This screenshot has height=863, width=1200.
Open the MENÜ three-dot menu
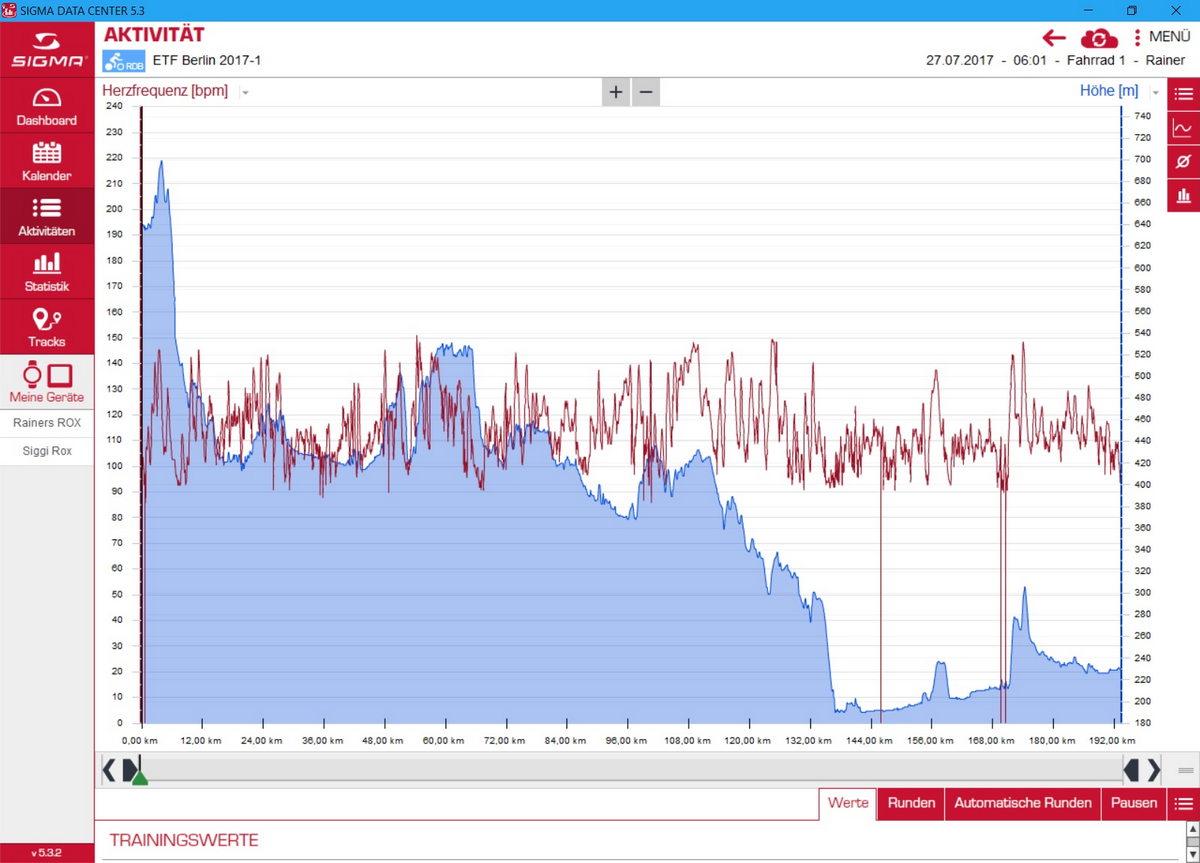click(1138, 38)
